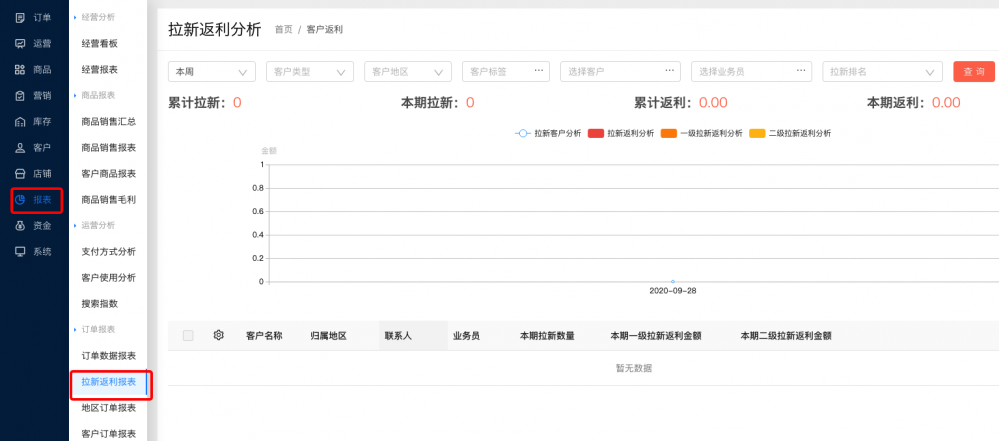Select 拉新返利报表 menu item

pos(108,382)
